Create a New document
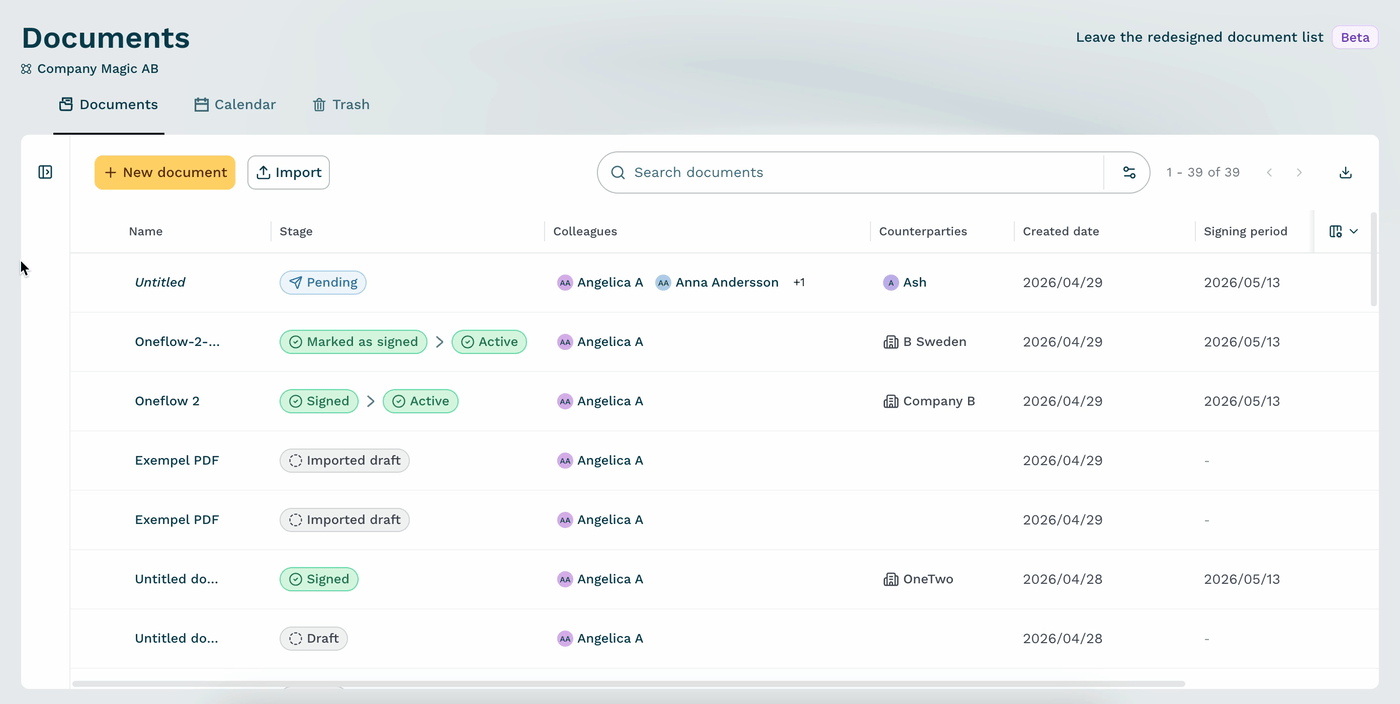Image resolution: width=1400 pixels, height=704 pixels. pos(165,172)
